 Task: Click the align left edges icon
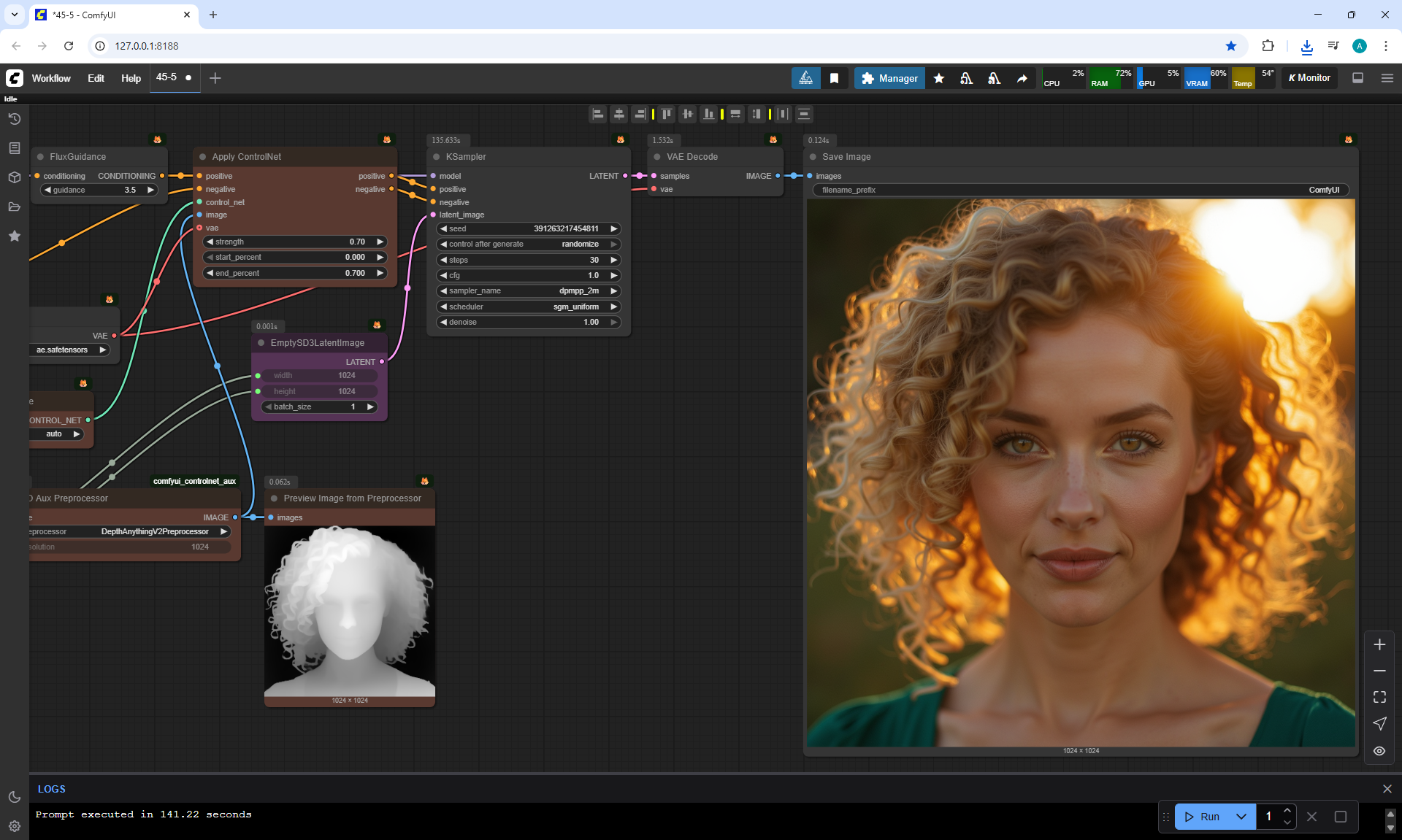pos(598,114)
